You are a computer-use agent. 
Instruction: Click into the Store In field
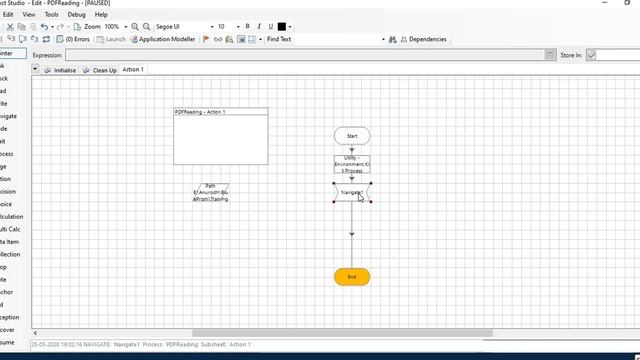[618, 55]
